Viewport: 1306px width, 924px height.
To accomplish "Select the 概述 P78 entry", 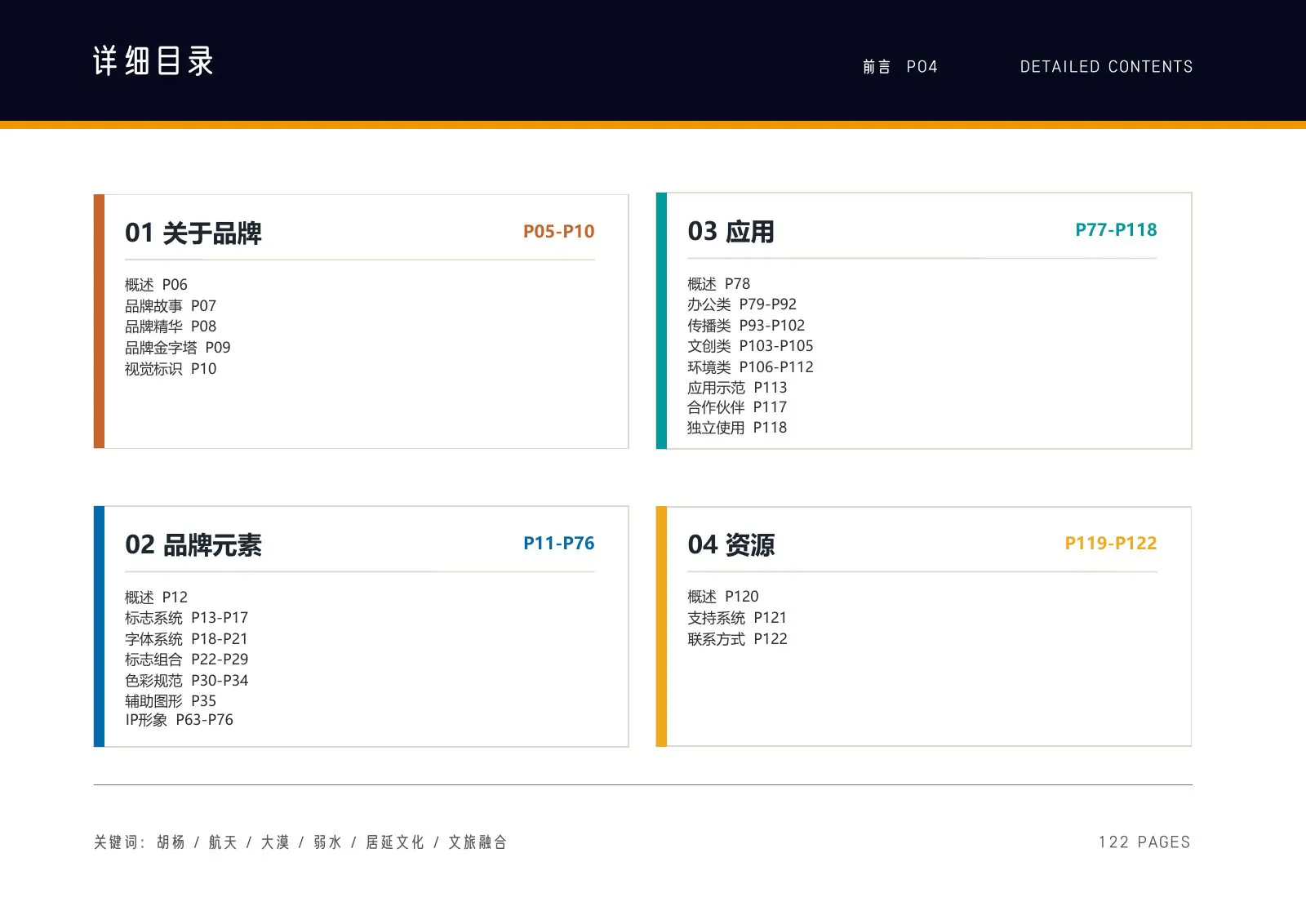I will pos(718,284).
